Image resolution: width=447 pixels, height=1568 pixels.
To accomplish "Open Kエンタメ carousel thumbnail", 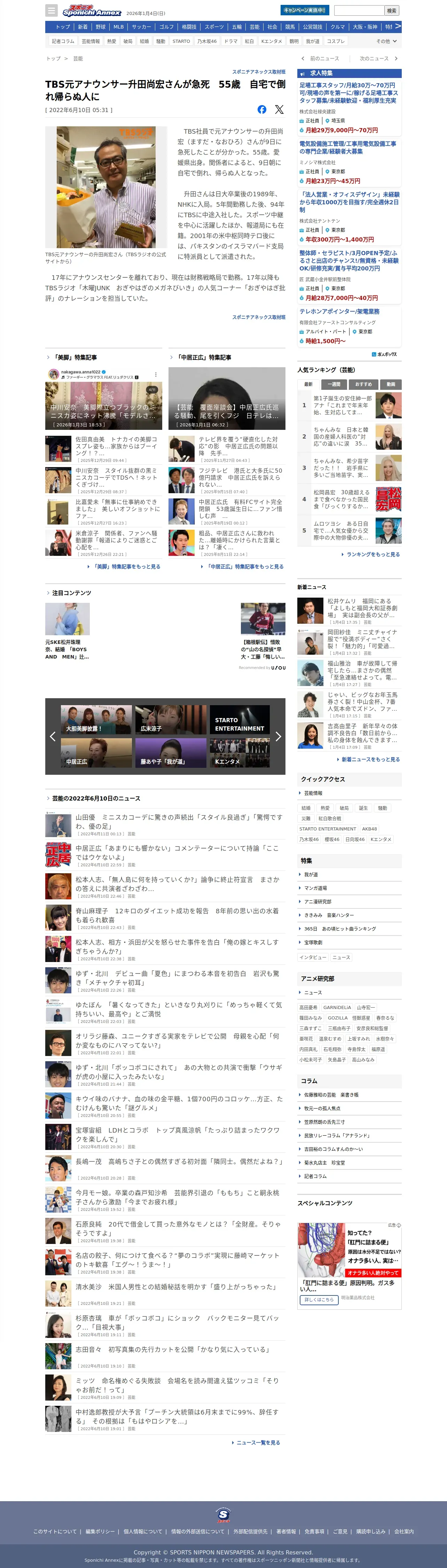I will coord(239,753).
